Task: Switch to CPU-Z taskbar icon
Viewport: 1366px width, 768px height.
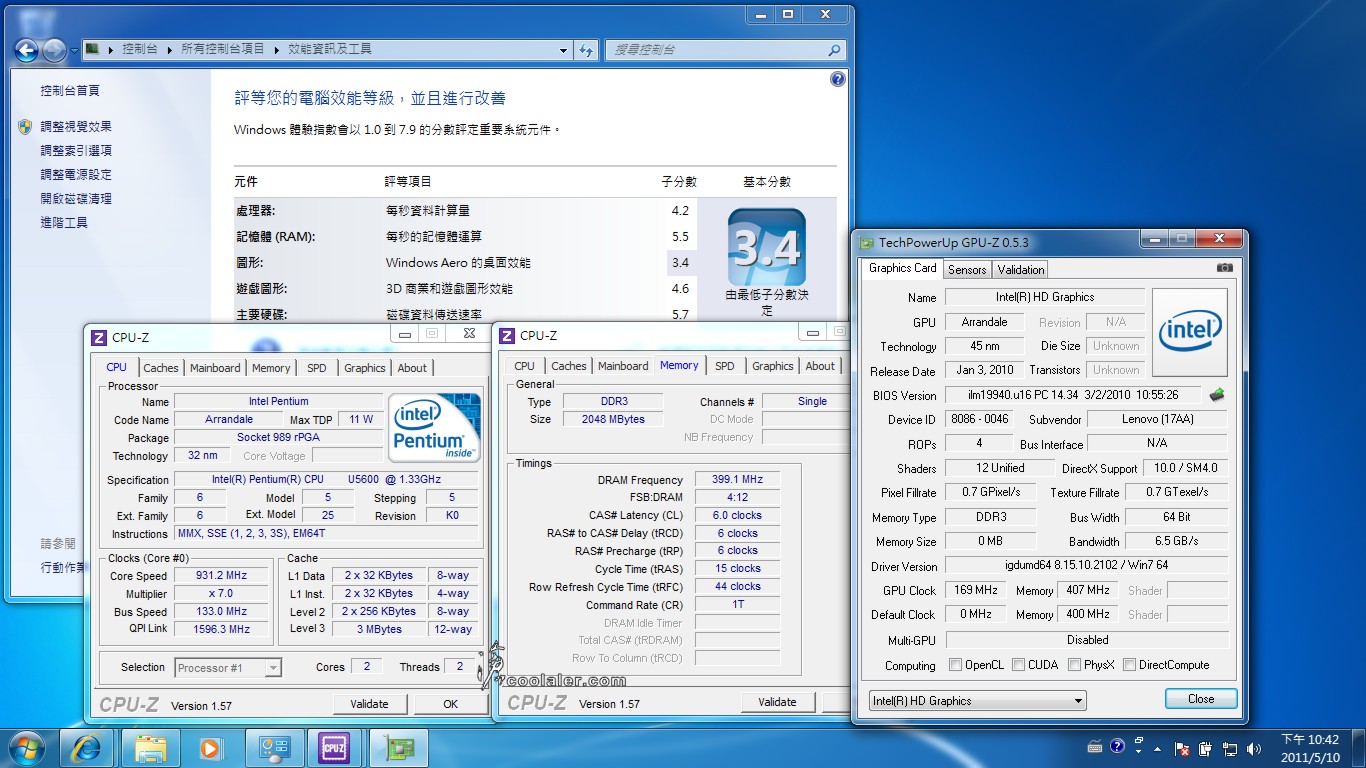Action: 334,748
